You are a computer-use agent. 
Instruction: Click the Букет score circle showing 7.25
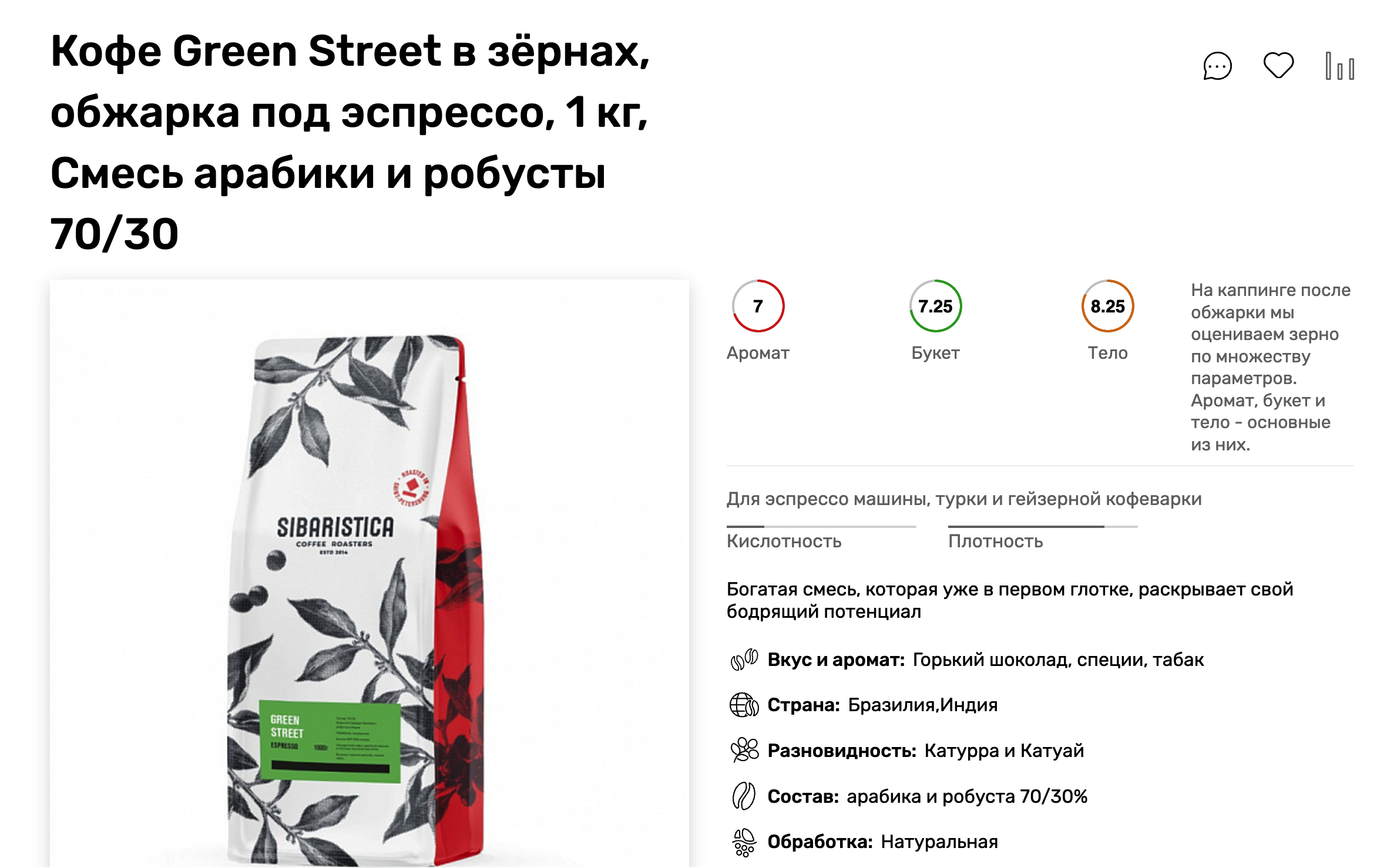935,306
